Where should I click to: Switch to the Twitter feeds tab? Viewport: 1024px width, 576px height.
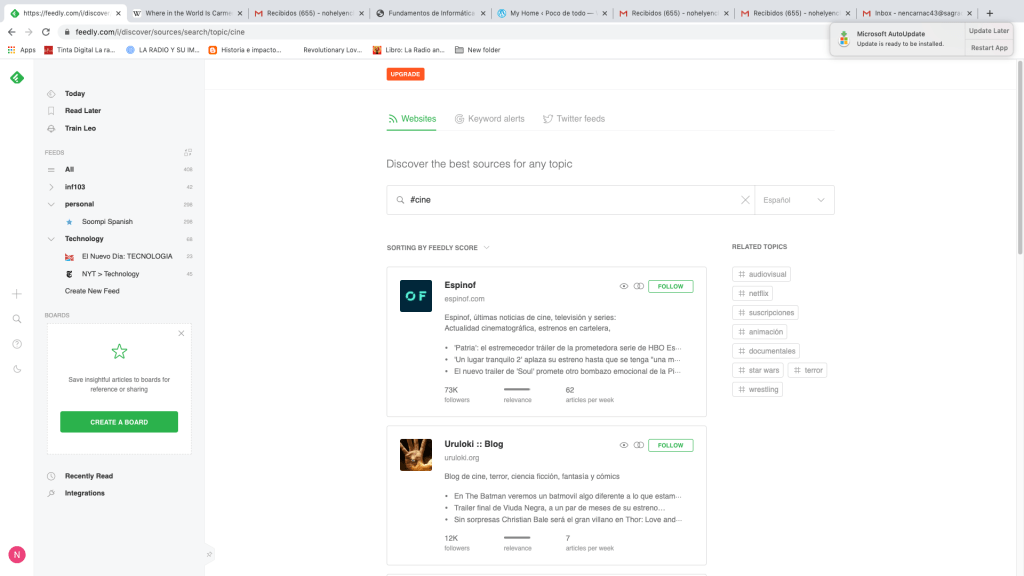[x=573, y=119]
